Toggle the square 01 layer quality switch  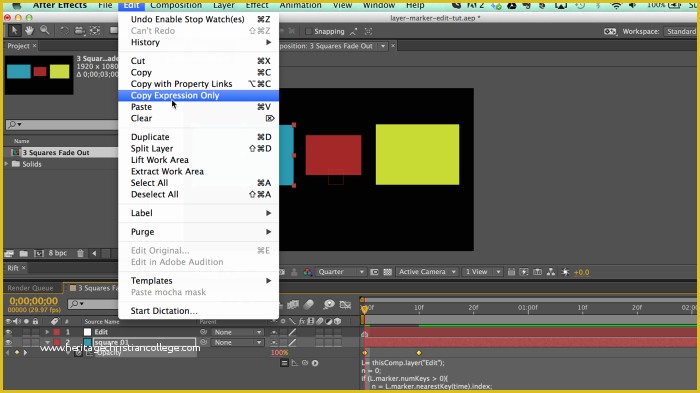pyautogui.click(x=292, y=343)
